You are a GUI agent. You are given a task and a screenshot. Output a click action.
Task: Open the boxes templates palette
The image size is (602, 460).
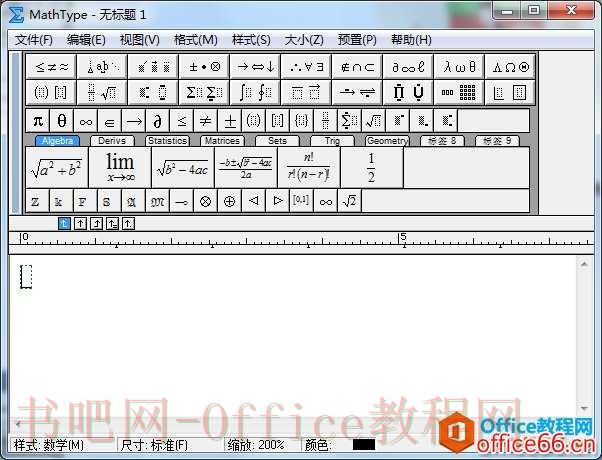(510, 92)
